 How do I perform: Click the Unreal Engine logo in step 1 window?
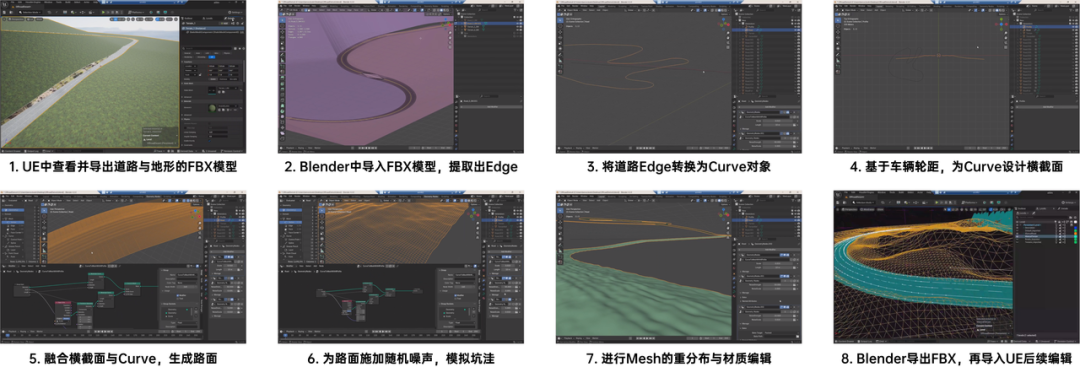(5, 5)
